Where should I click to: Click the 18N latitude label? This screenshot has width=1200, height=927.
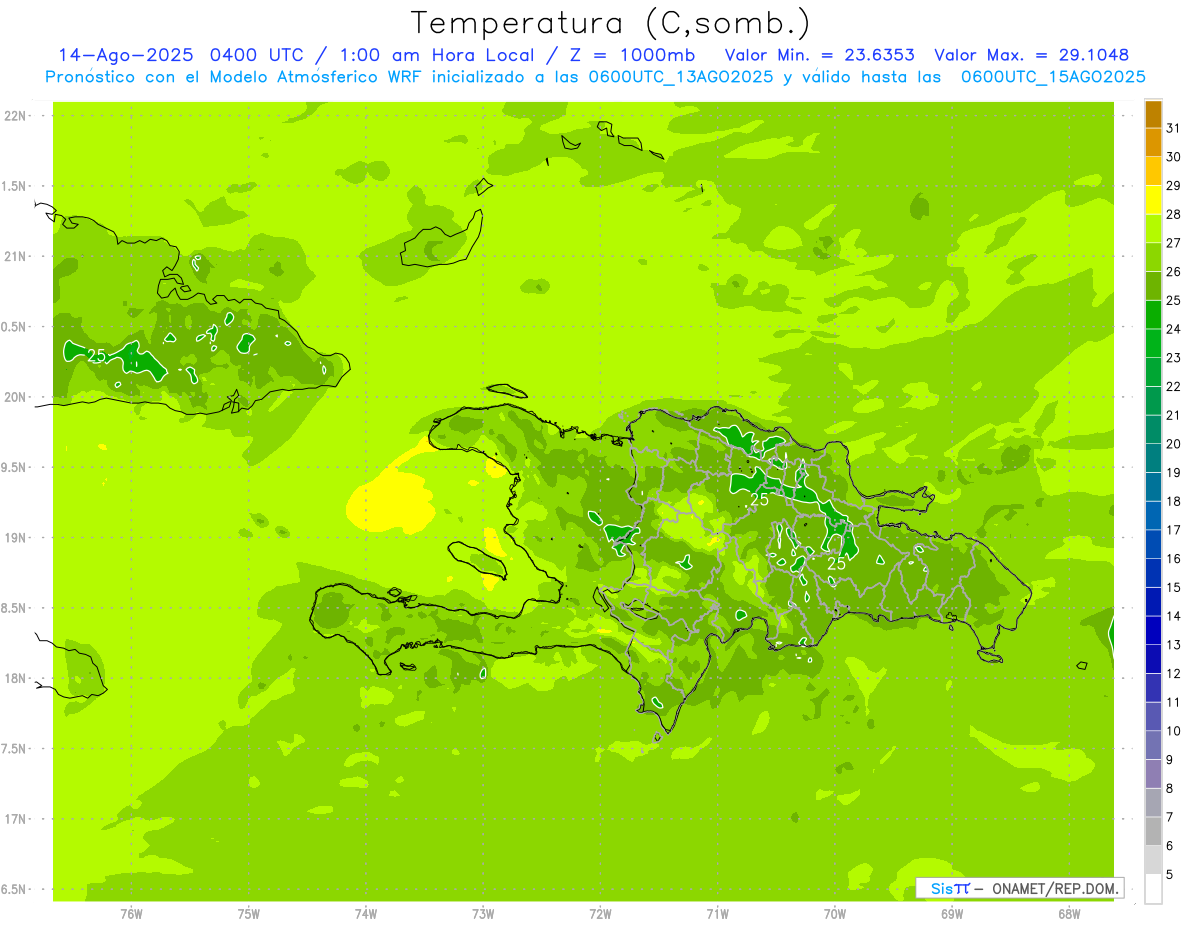(x=15, y=679)
